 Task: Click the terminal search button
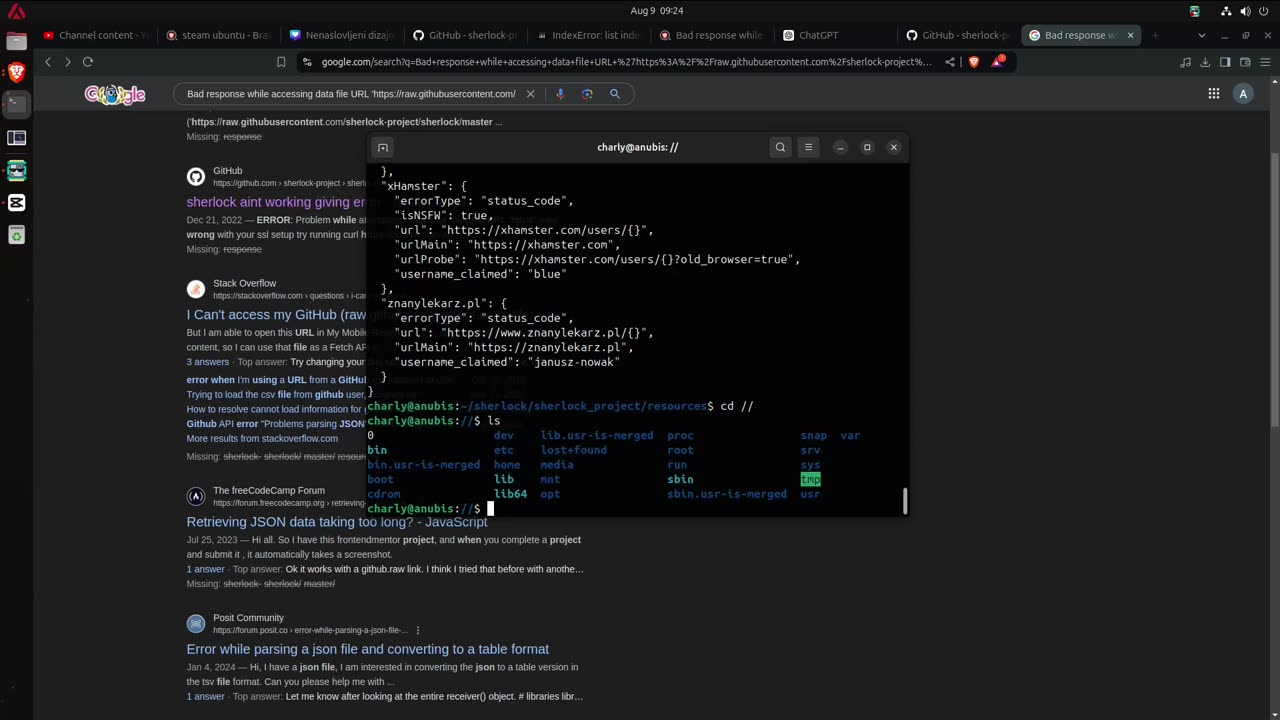tap(780, 147)
